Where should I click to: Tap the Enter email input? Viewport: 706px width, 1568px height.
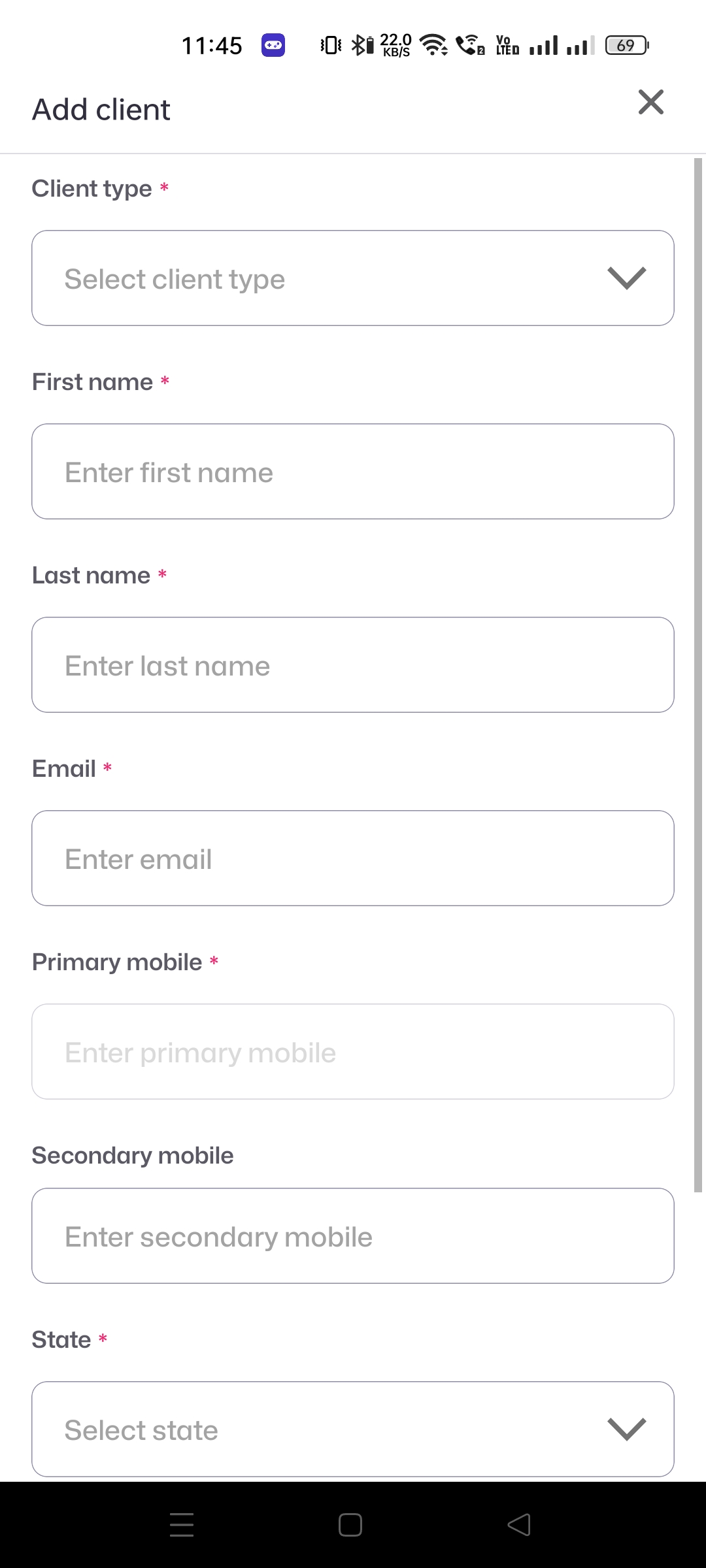(x=353, y=858)
